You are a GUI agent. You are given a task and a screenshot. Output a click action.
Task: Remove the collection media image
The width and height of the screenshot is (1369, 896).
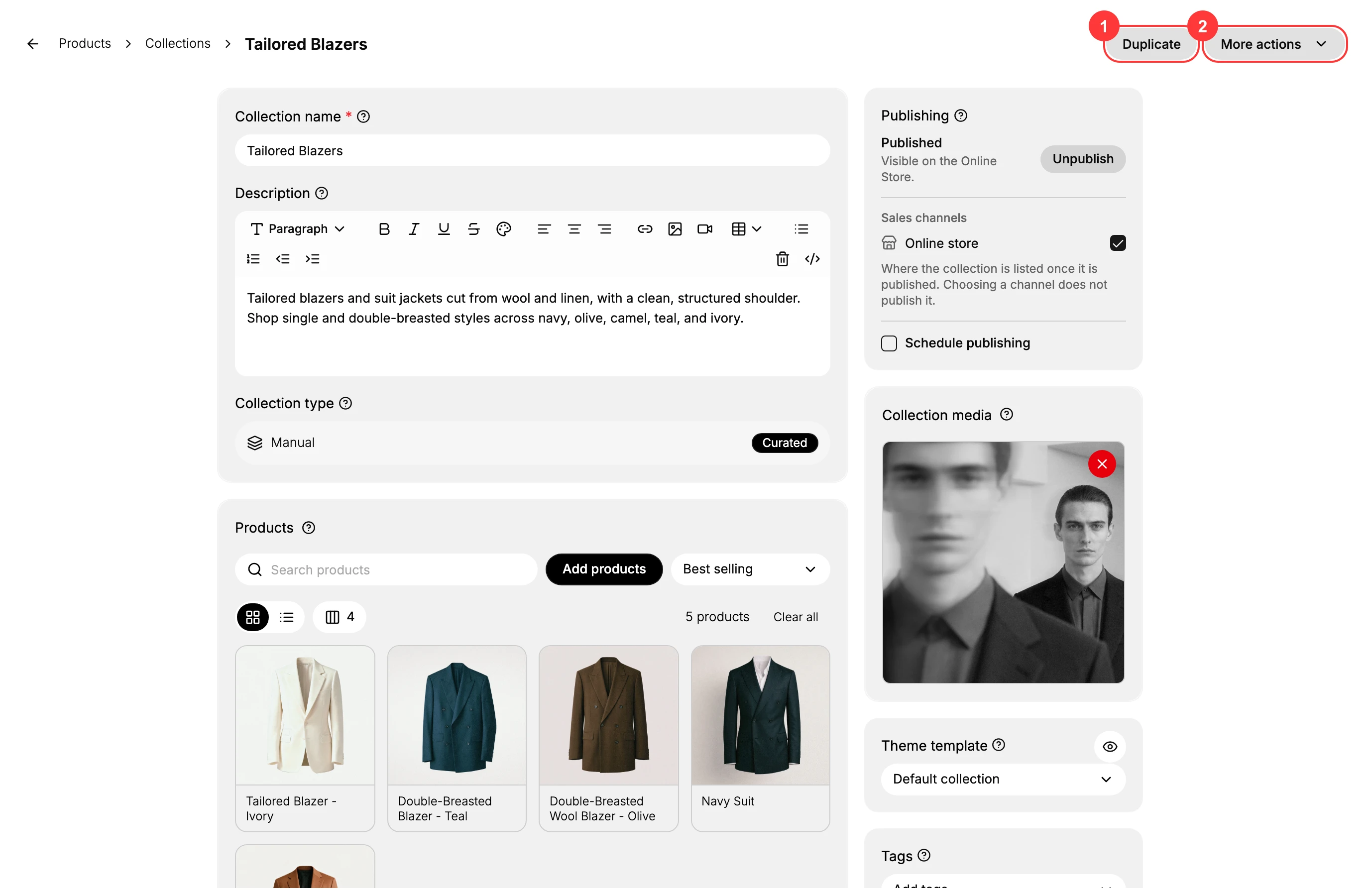[x=1102, y=464]
